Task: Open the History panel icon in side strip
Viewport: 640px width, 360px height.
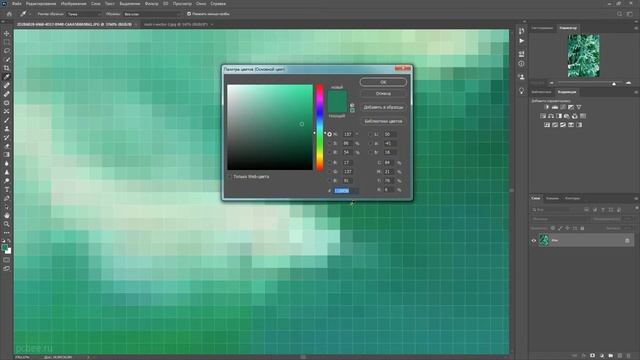Action: tap(521, 31)
